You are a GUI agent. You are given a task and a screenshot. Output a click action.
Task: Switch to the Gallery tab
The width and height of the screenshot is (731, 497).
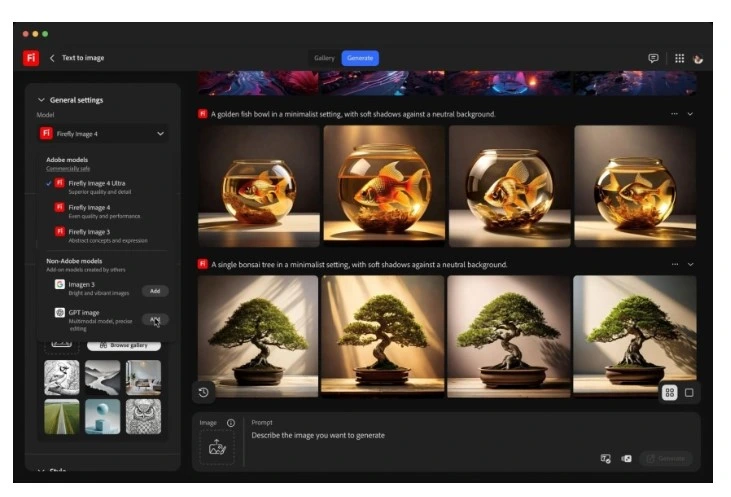(x=324, y=58)
